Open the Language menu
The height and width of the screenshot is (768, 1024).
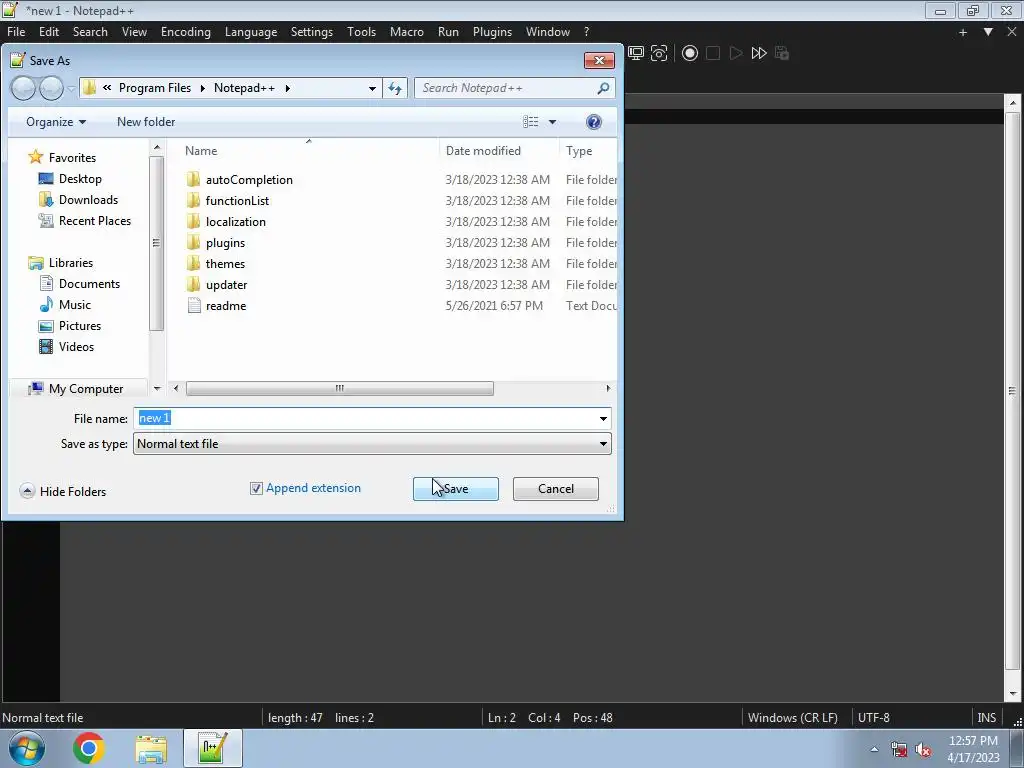pos(251,32)
